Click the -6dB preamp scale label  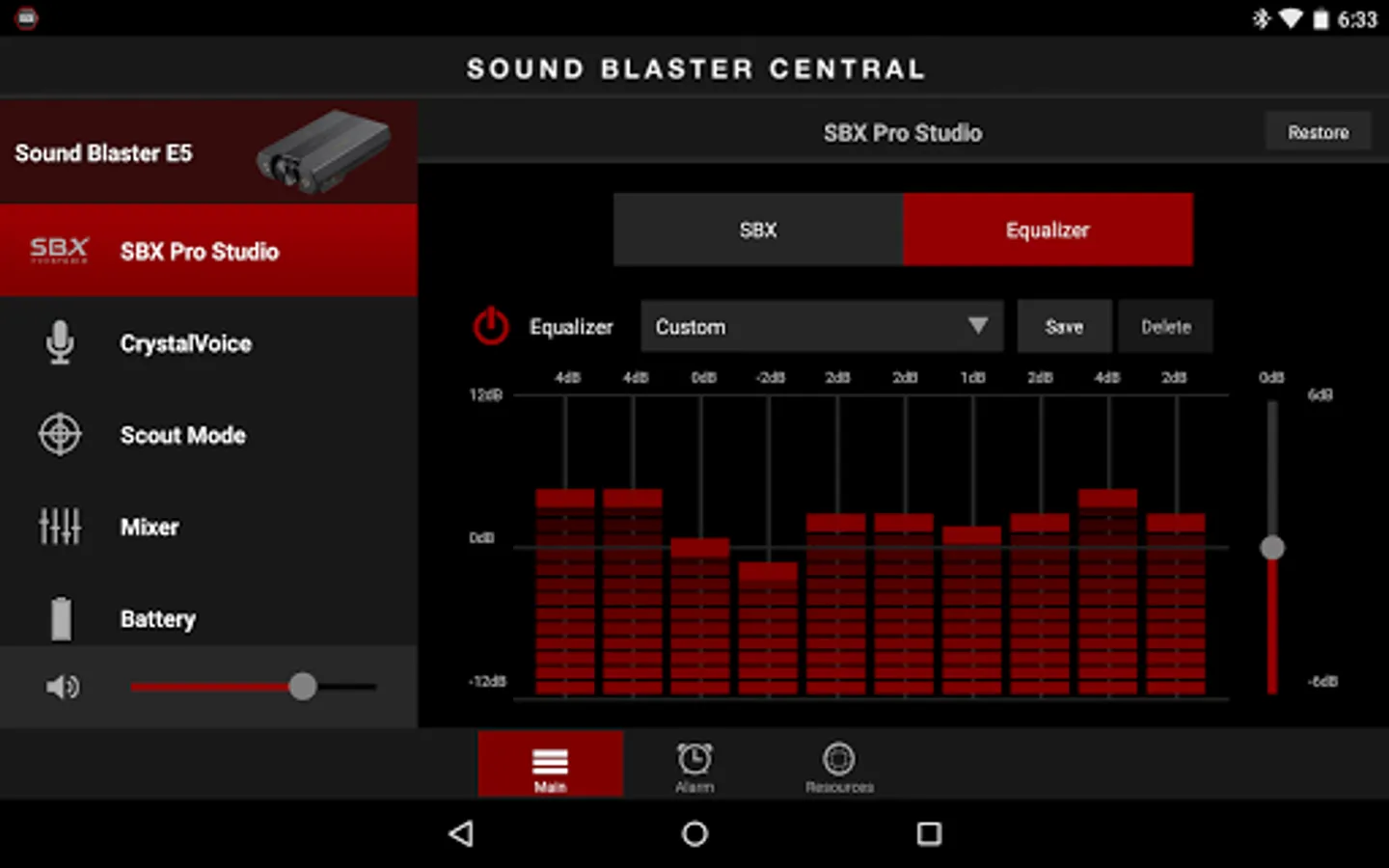[1322, 681]
